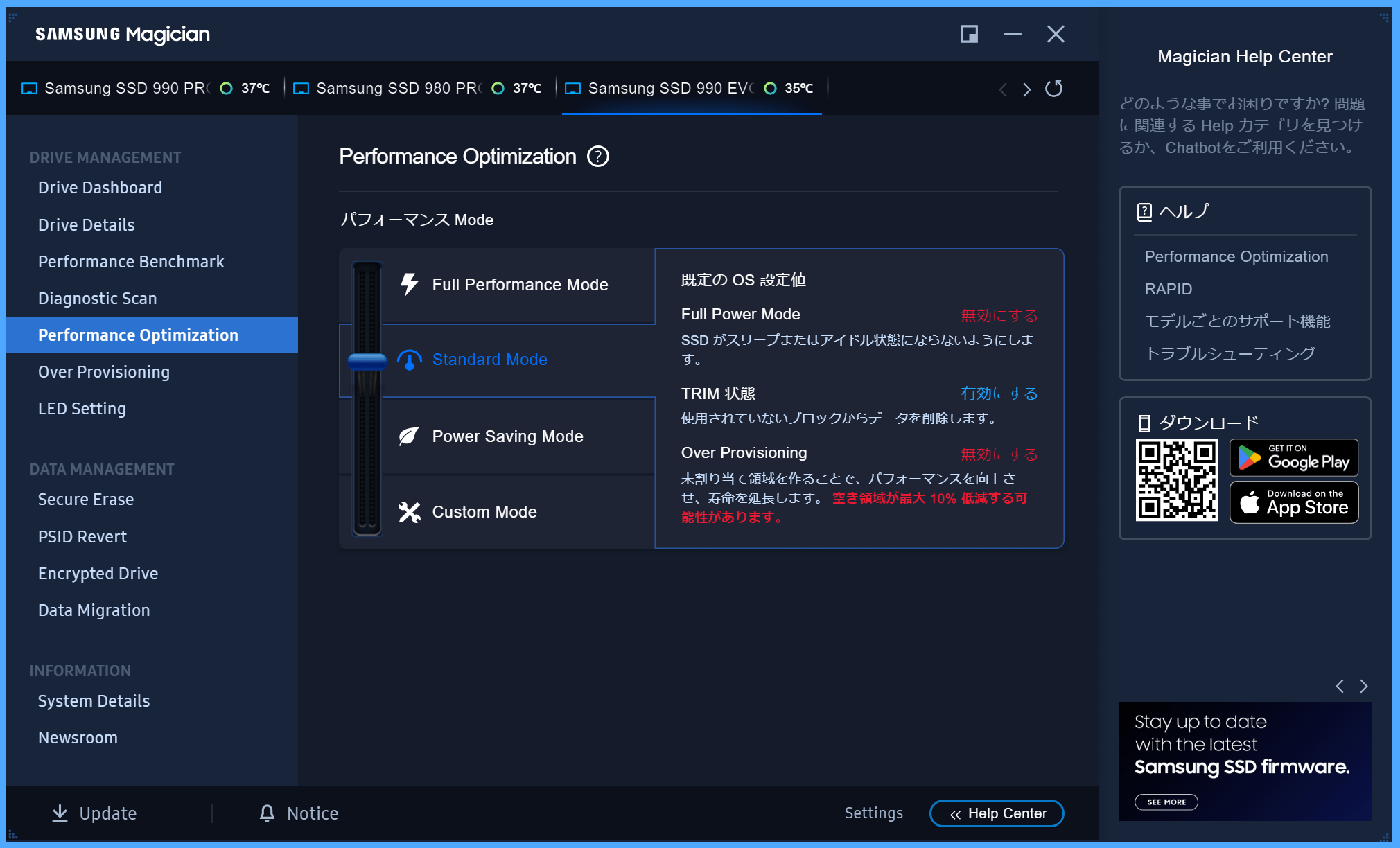Open Drive Details in sidebar
This screenshot has width=1400, height=848.
[87, 225]
